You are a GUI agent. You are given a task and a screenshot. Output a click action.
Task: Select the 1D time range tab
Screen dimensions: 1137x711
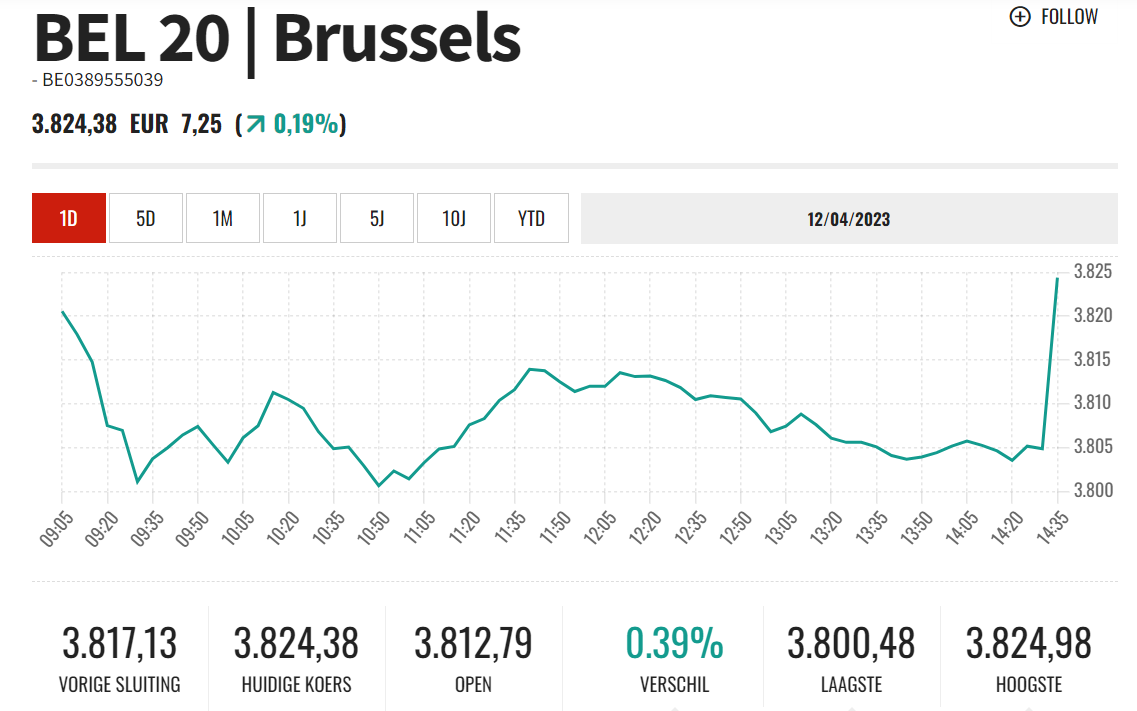click(69, 218)
